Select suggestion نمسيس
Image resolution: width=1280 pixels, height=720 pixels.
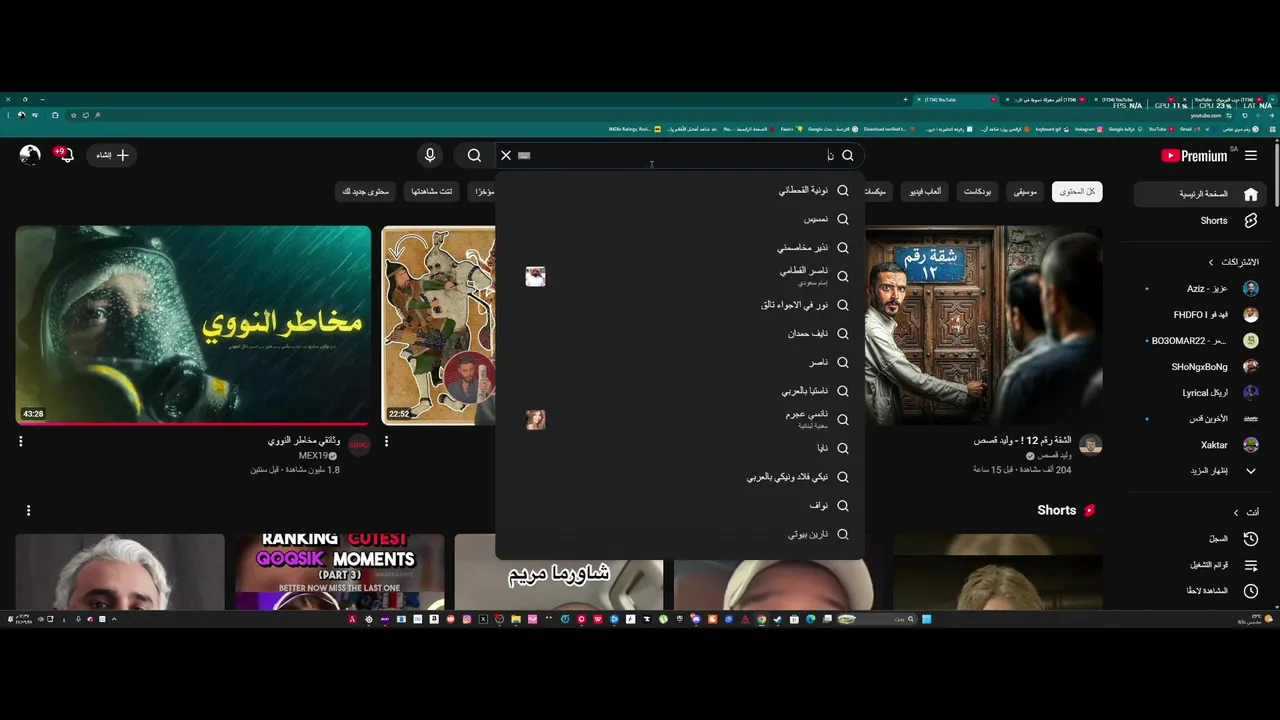pos(680,219)
